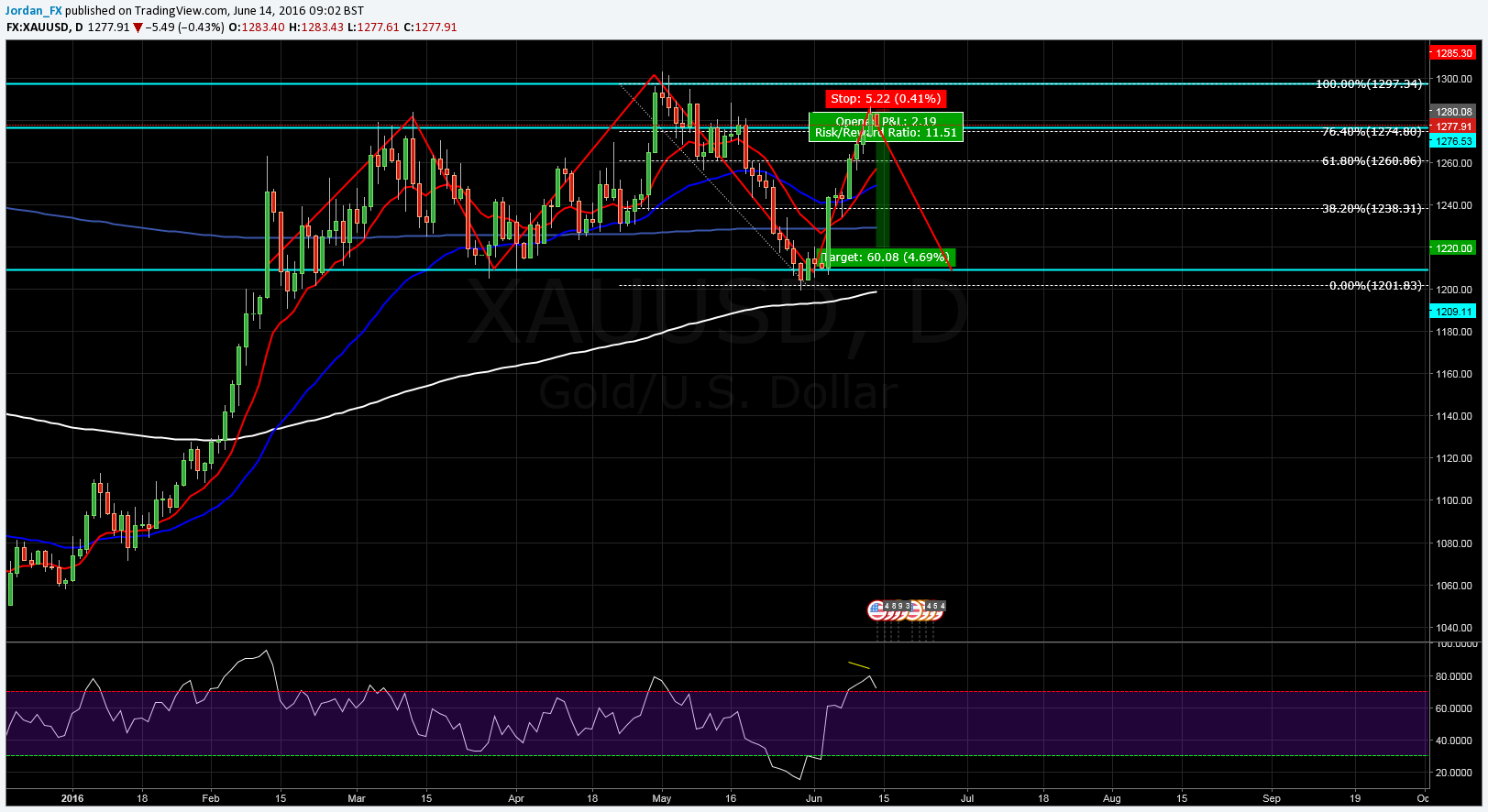
Task: Click the Feb label on time axis
Action: [x=211, y=798]
